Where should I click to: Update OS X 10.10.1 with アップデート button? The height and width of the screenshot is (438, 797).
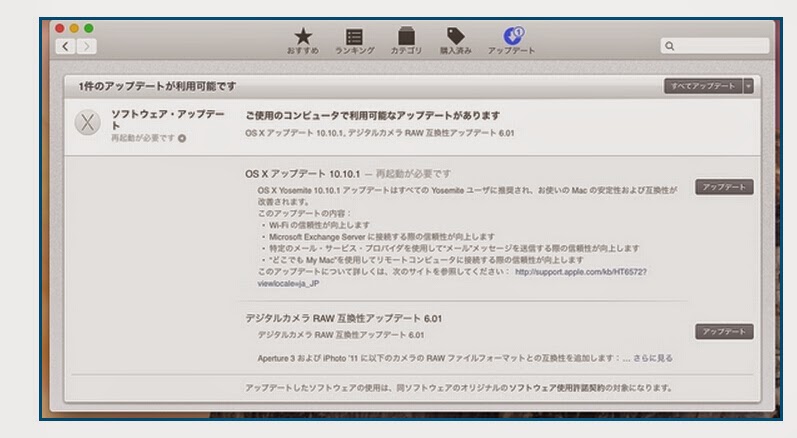[724, 187]
